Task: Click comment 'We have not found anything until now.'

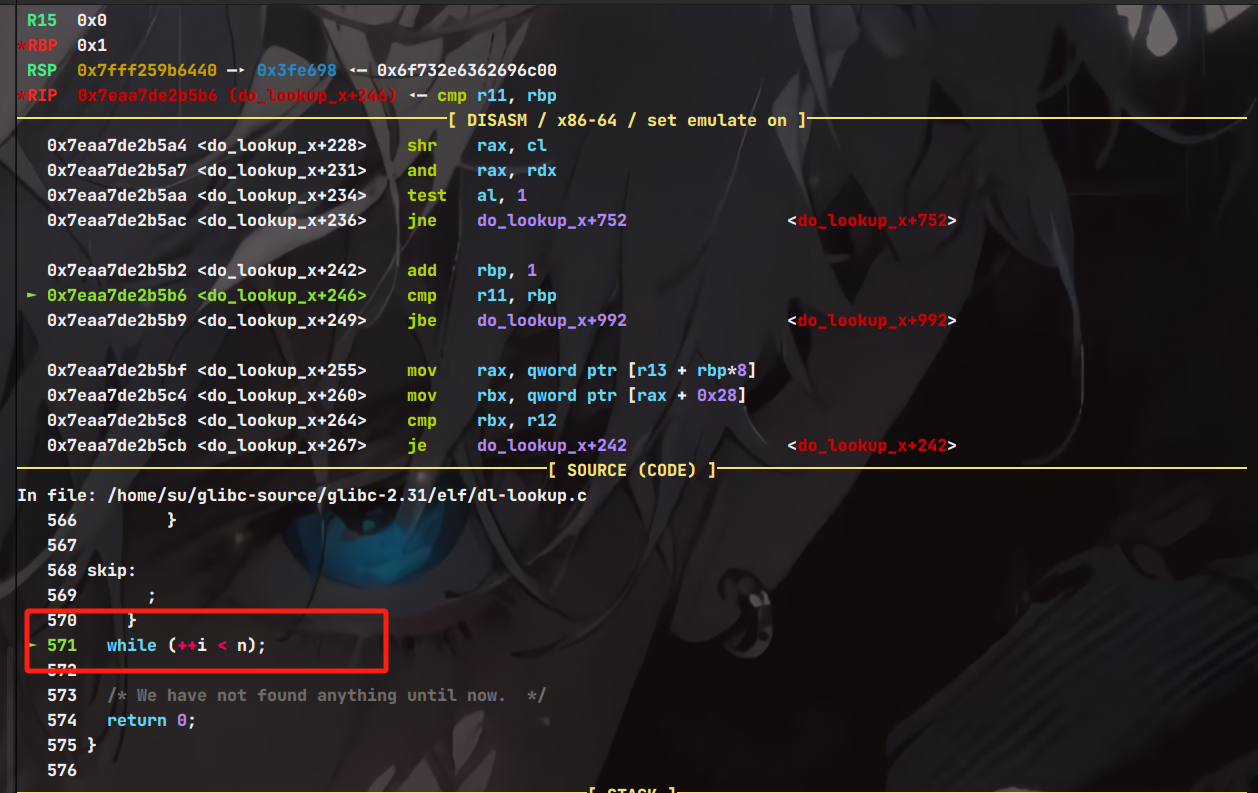Action: point(327,695)
